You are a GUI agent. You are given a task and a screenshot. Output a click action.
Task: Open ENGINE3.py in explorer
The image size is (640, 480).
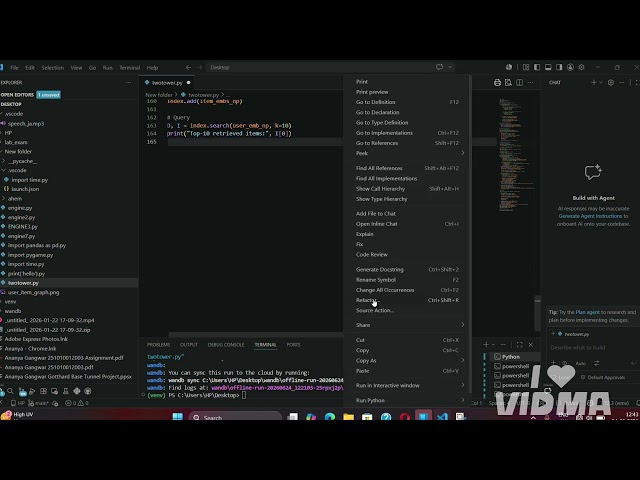coord(22,227)
